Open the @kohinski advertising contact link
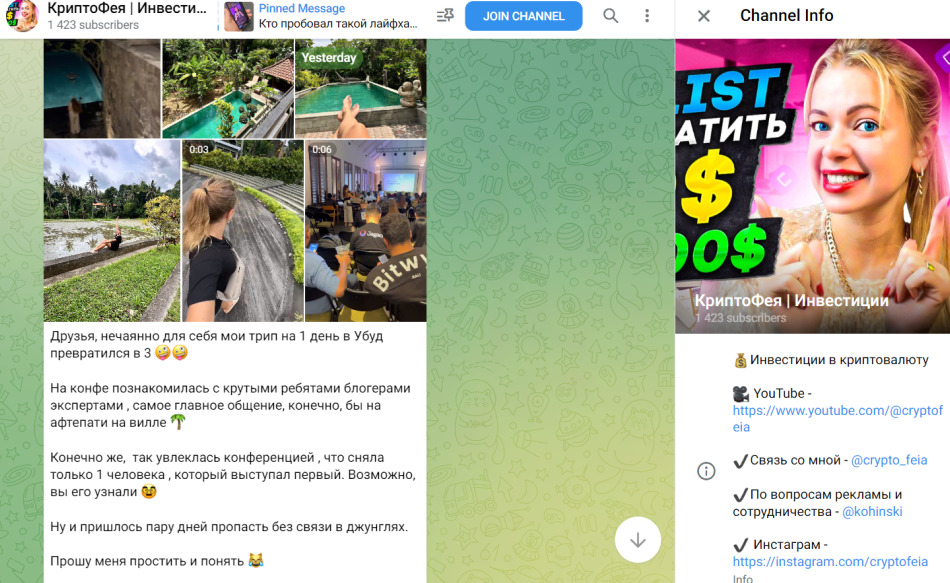950x583 pixels. click(872, 511)
